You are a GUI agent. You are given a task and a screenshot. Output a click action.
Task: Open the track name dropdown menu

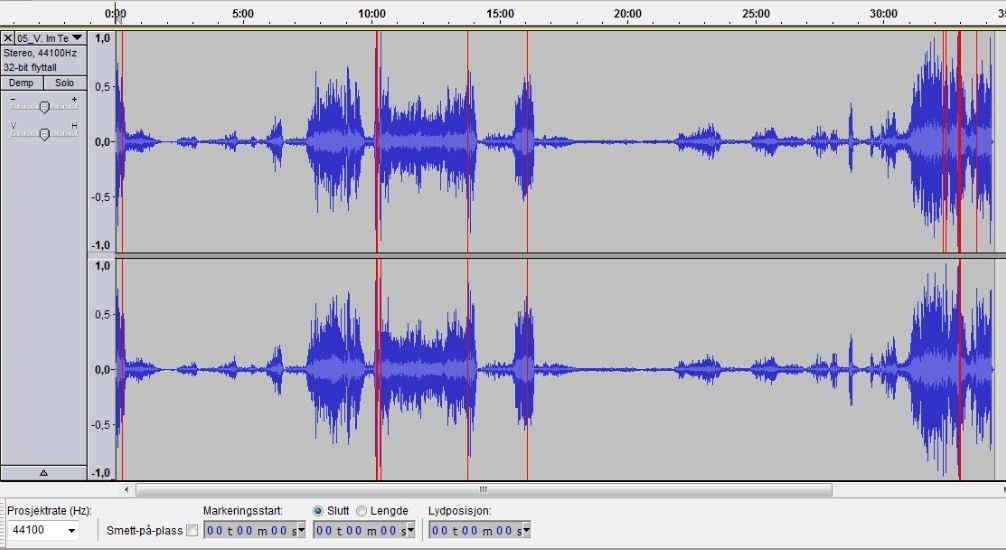(x=50, y=38)
